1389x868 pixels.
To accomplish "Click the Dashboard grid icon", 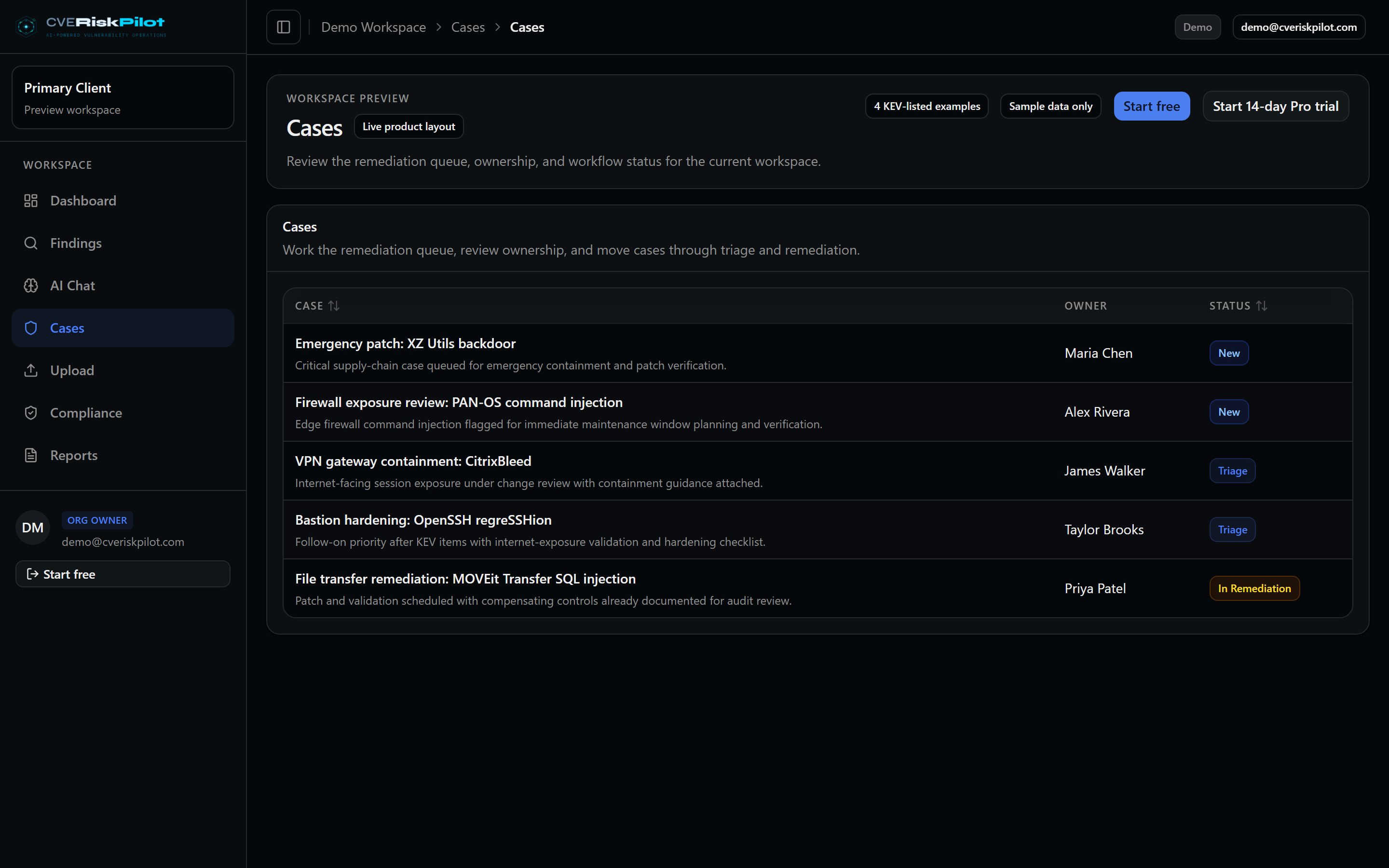I will [x=31, y=200].
